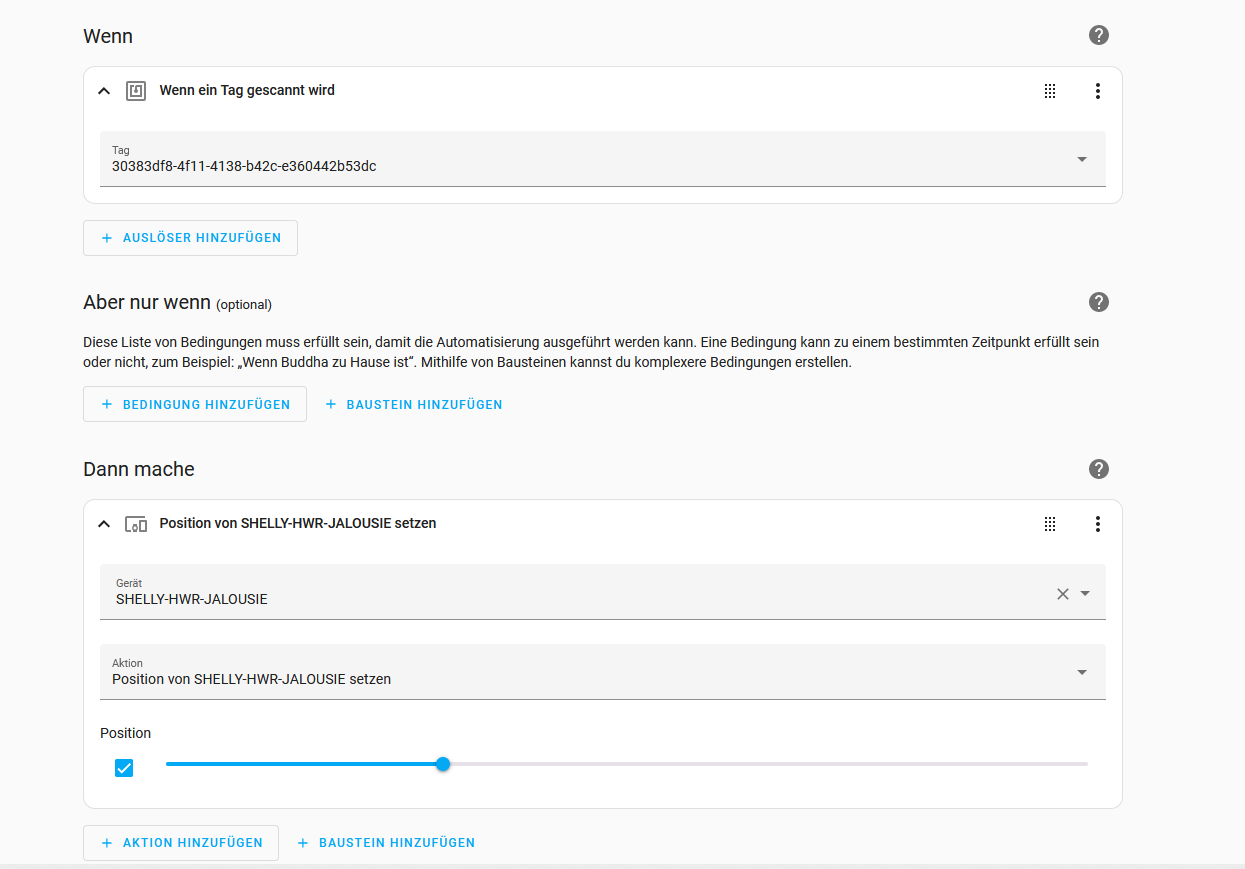Open three-dot menu of the Position action

pos(1097,524)
